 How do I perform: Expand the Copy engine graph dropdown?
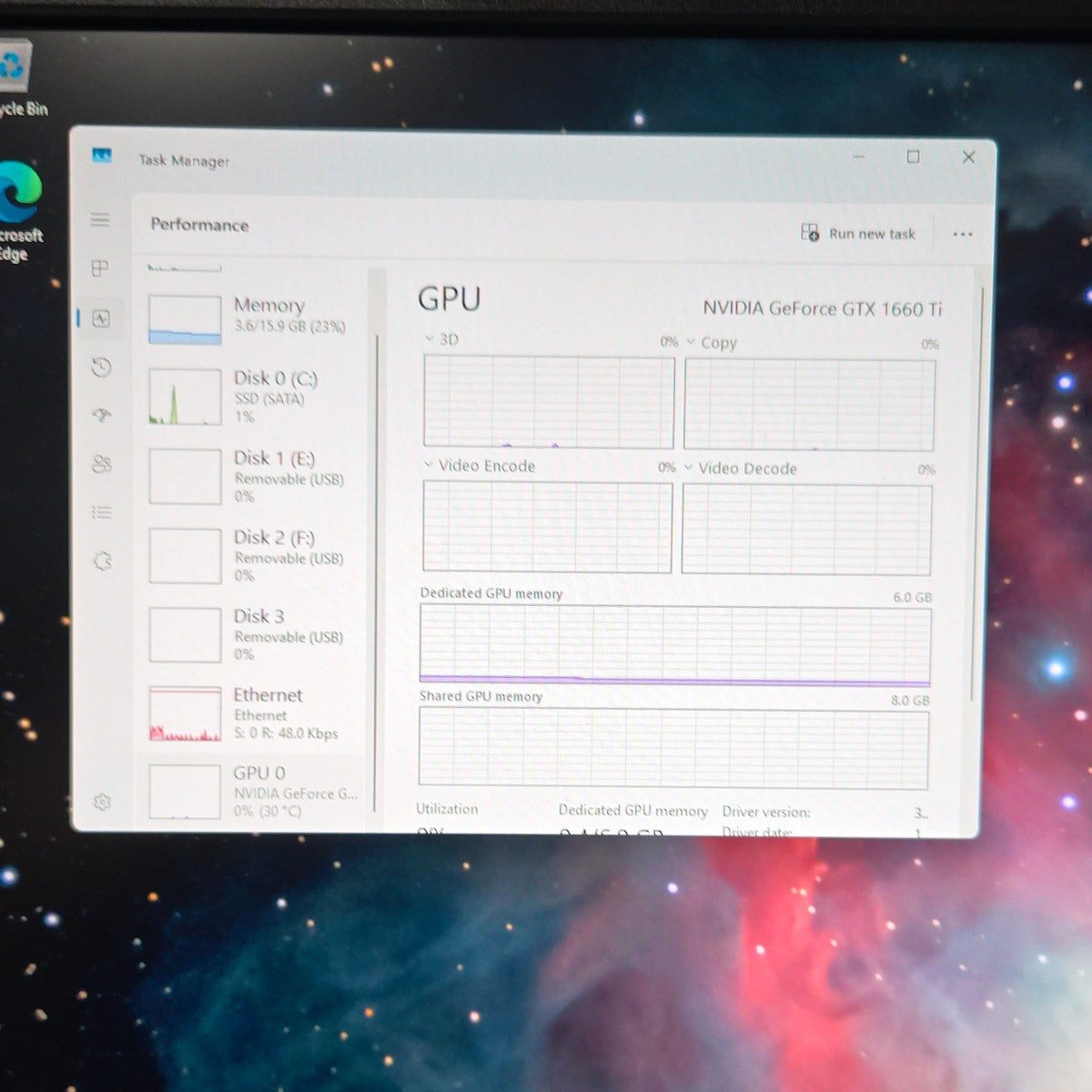(691, 342)
